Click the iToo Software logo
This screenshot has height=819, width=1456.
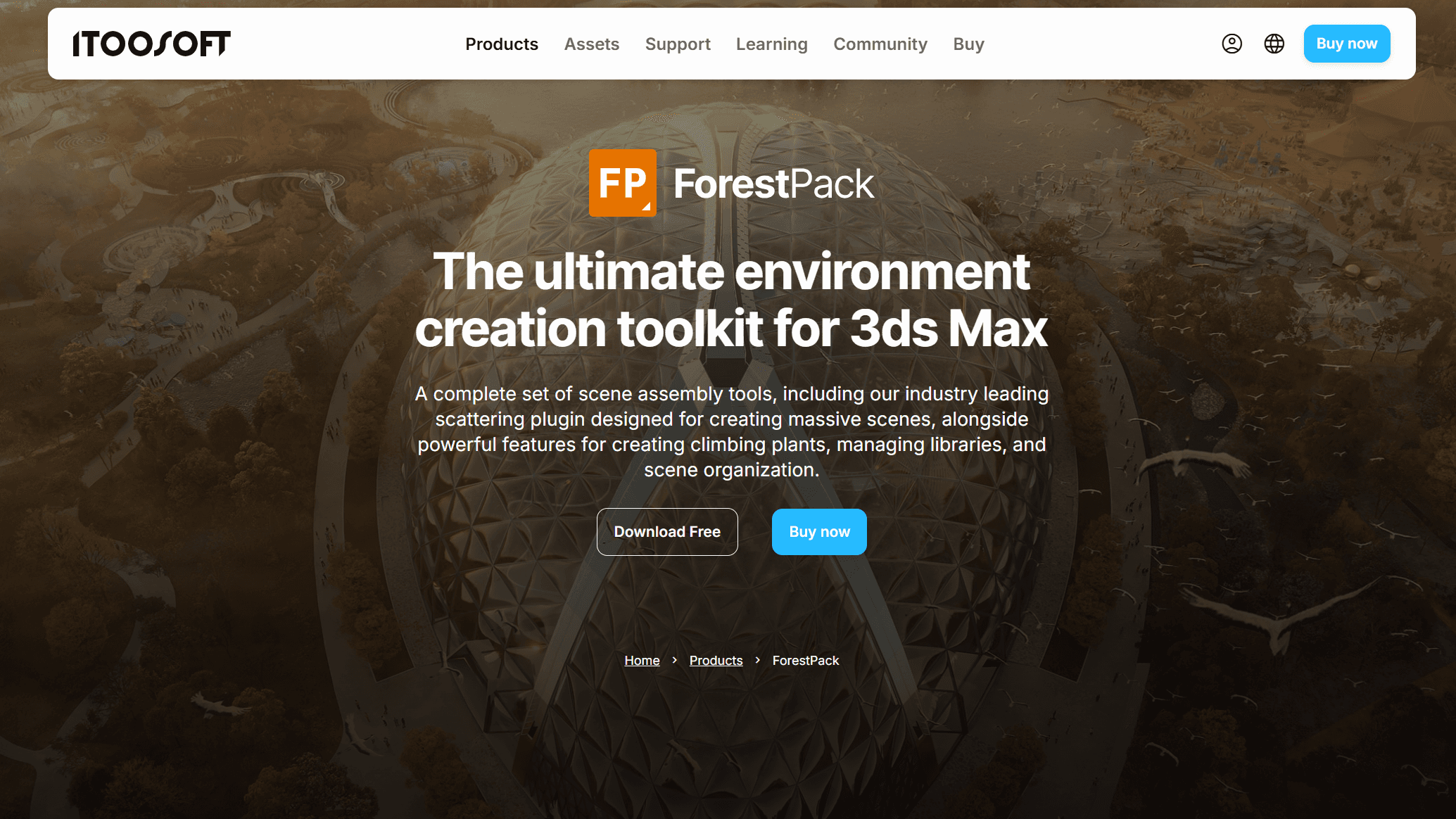coord(151,44)
